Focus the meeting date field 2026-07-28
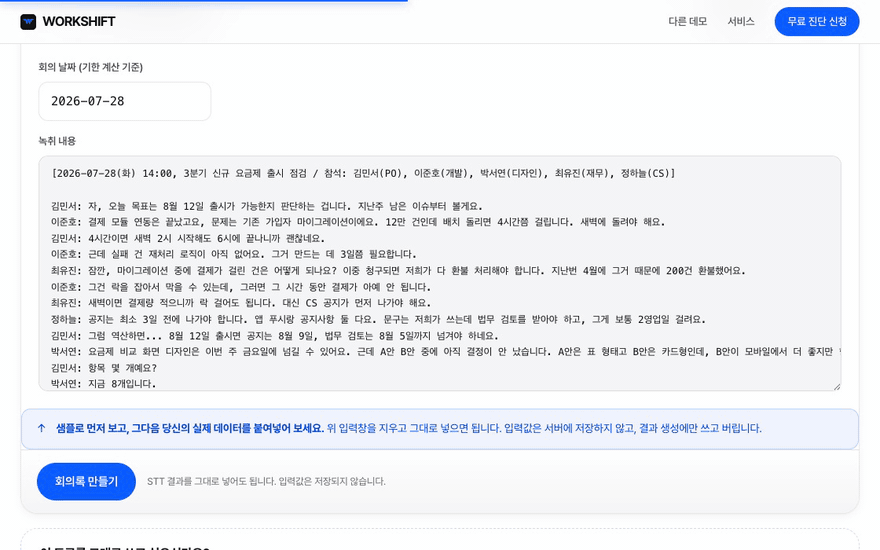880x550 pixels. coord(125,101)
